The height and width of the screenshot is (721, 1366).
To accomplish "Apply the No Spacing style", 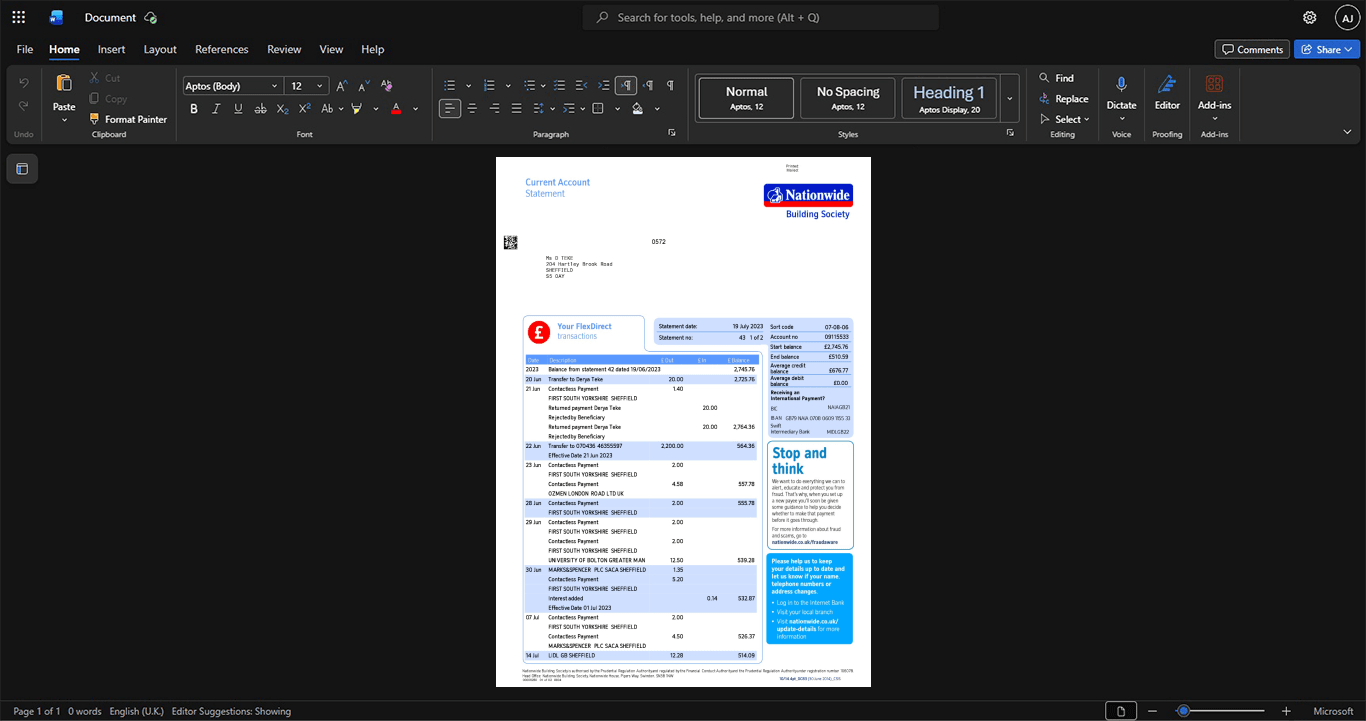I will coord(848,98).
